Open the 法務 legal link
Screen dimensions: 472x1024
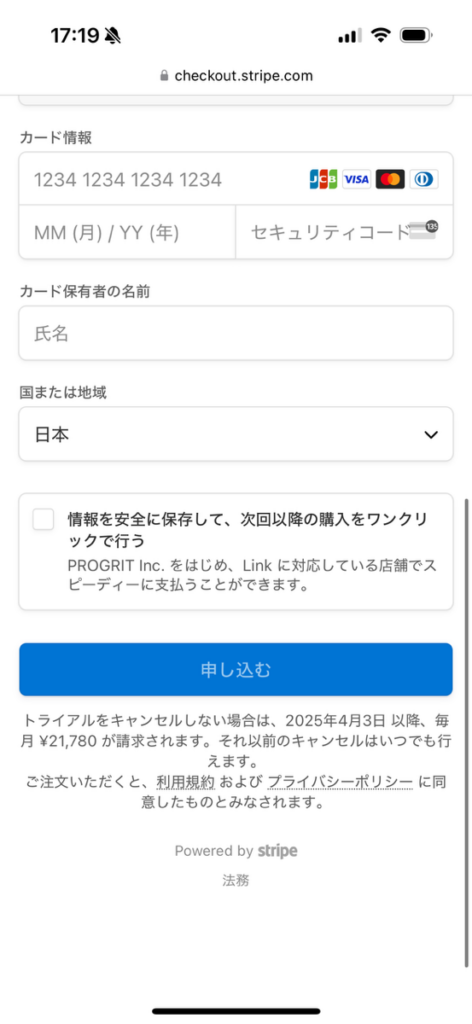tap(236, 880)
